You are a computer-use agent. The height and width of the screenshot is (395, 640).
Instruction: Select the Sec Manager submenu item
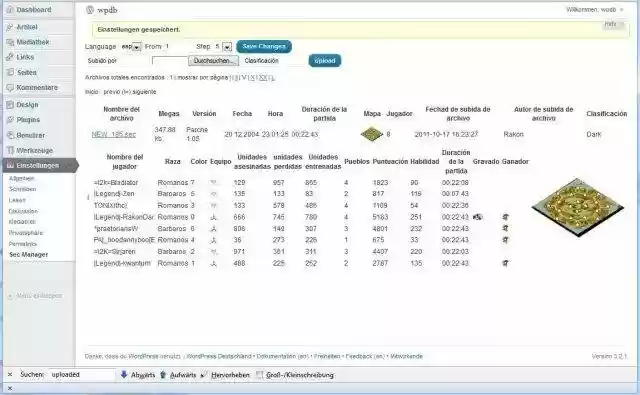click(x=29, y=255)
